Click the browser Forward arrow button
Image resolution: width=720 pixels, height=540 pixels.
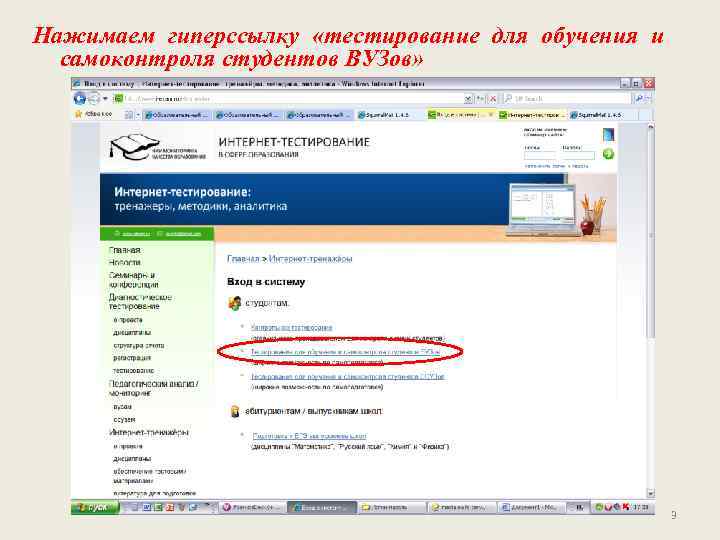click(94, 98)
